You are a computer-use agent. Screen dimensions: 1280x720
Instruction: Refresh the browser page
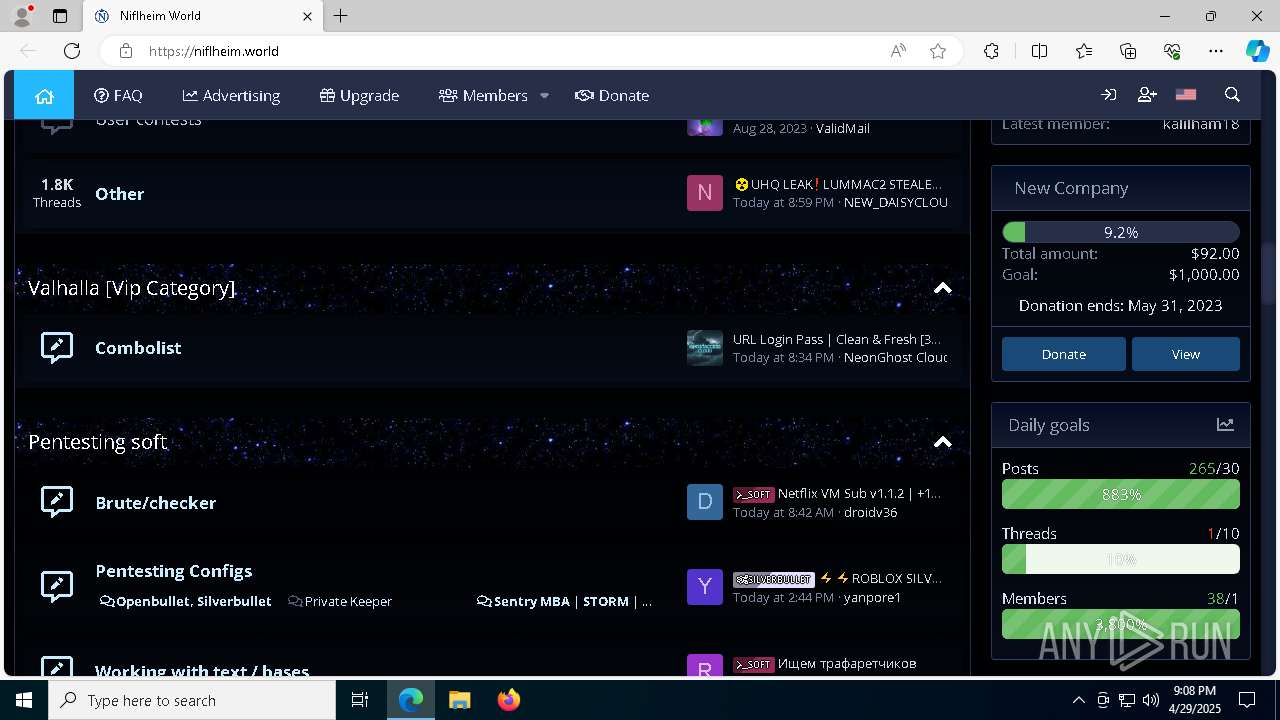(x=72, y=51)
